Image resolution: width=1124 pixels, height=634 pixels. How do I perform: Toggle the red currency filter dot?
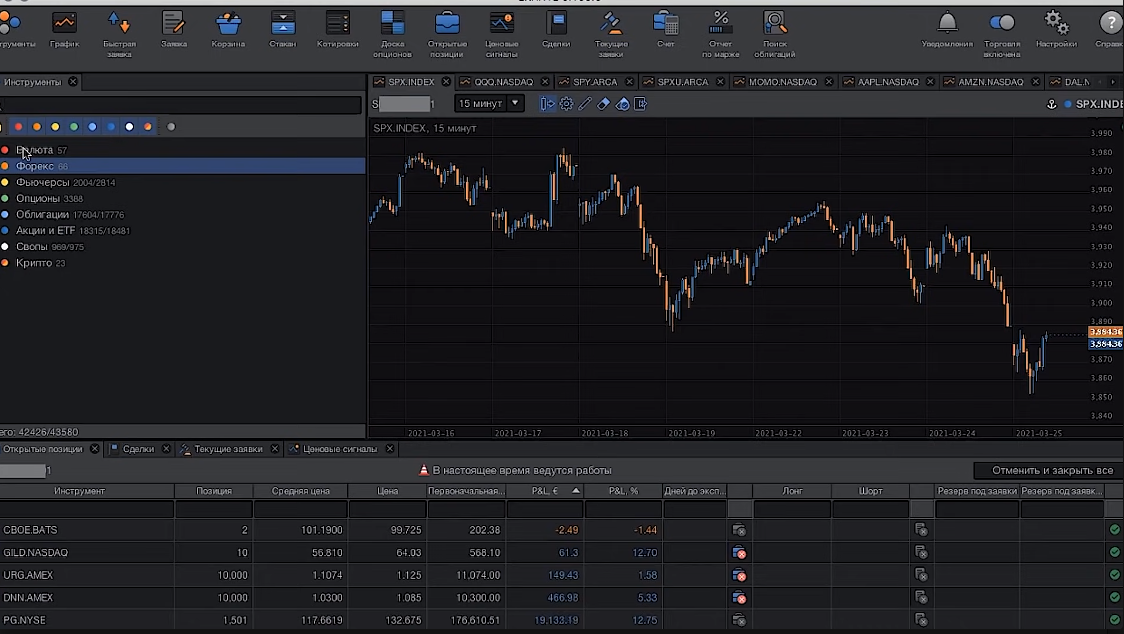click(x=18, y=127)
